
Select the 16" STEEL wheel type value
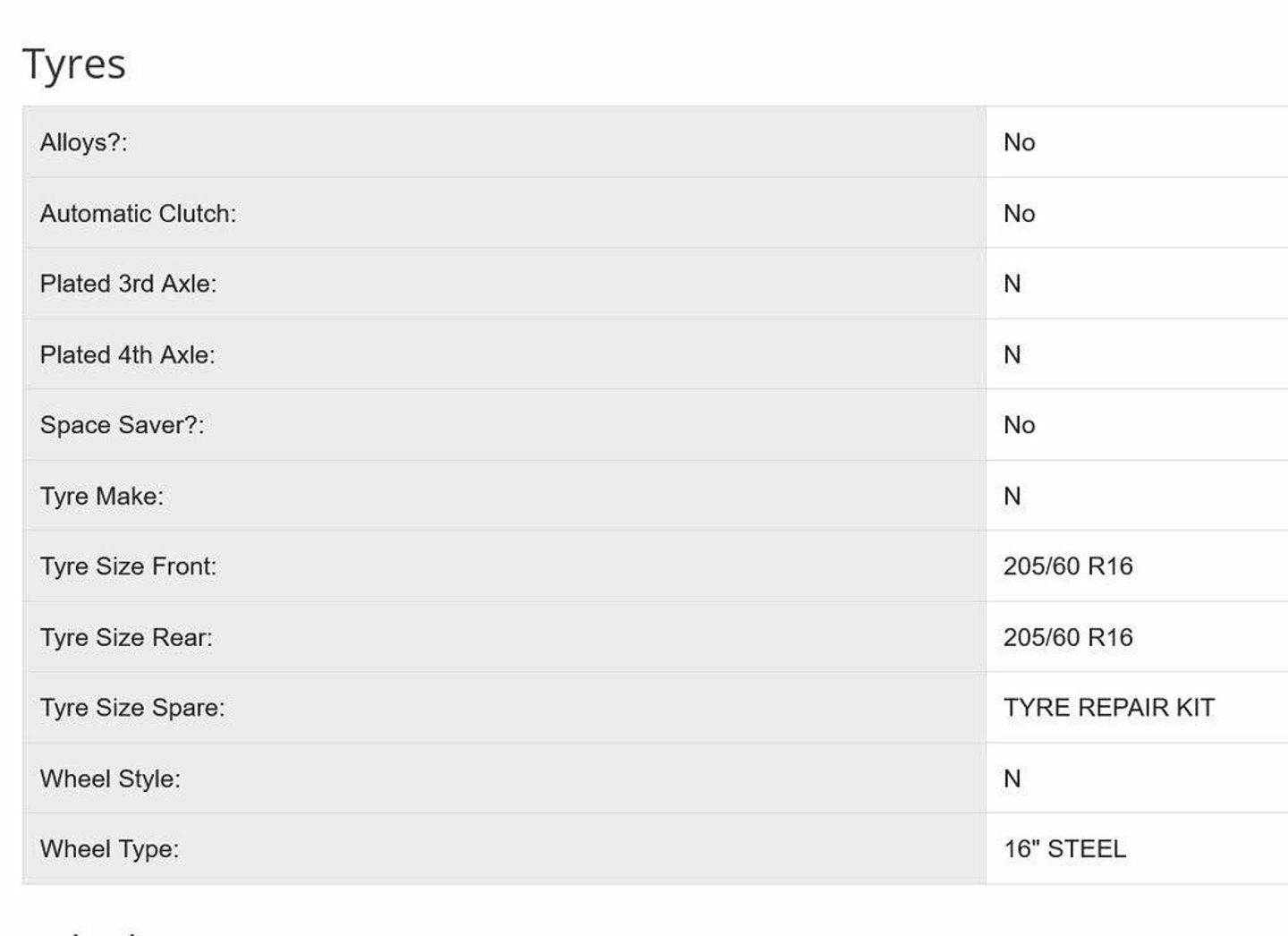1064,849
